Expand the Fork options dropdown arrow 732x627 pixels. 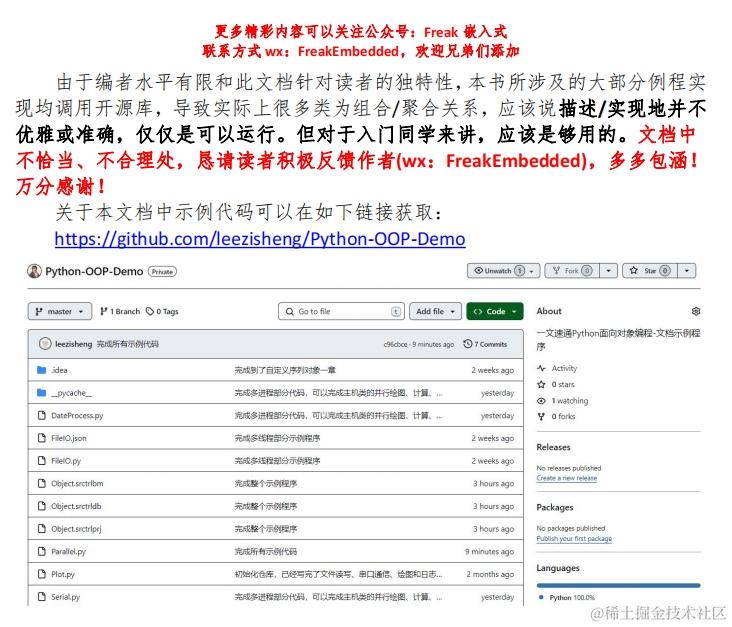click(x=608, y=271)
